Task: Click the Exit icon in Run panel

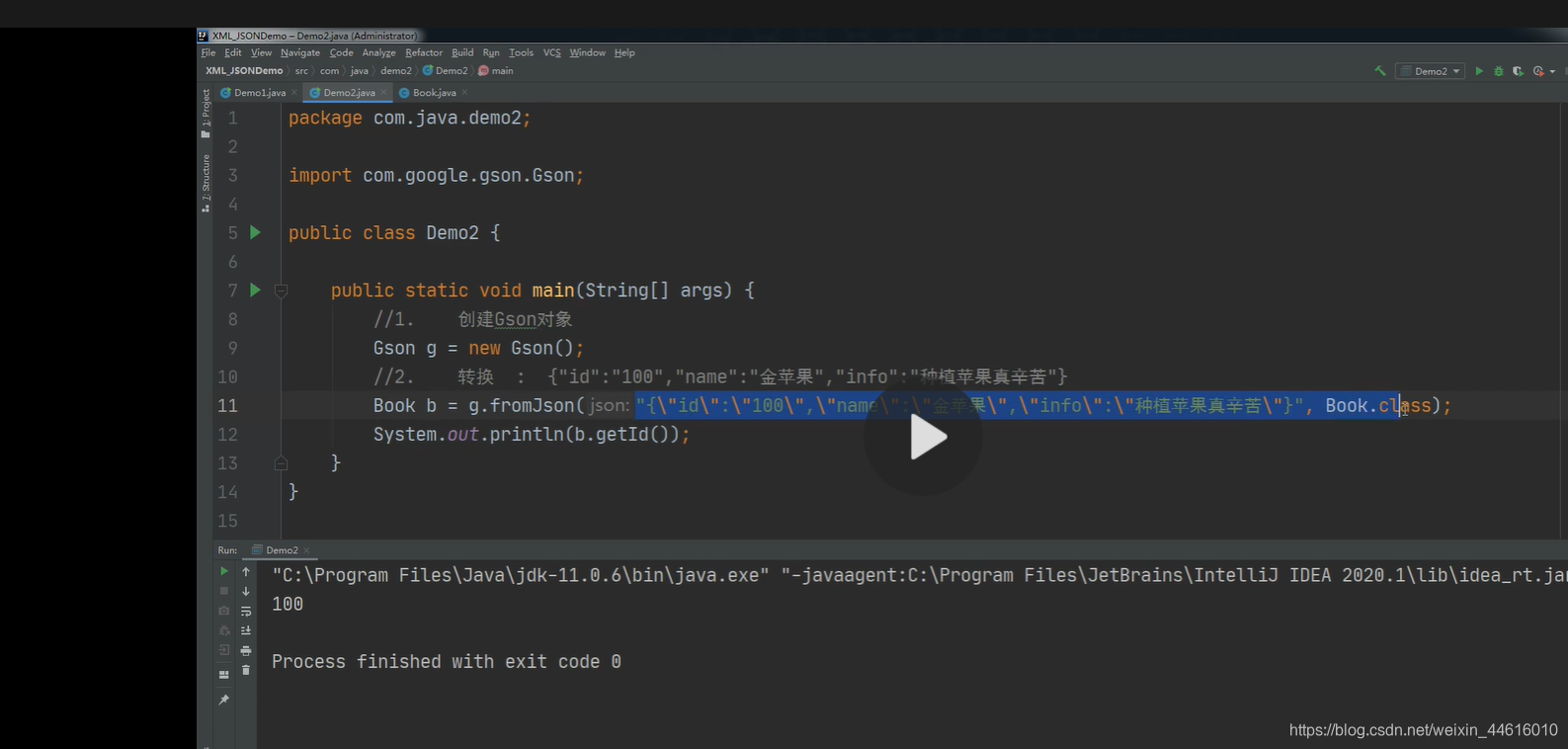Action: (224, 650)
